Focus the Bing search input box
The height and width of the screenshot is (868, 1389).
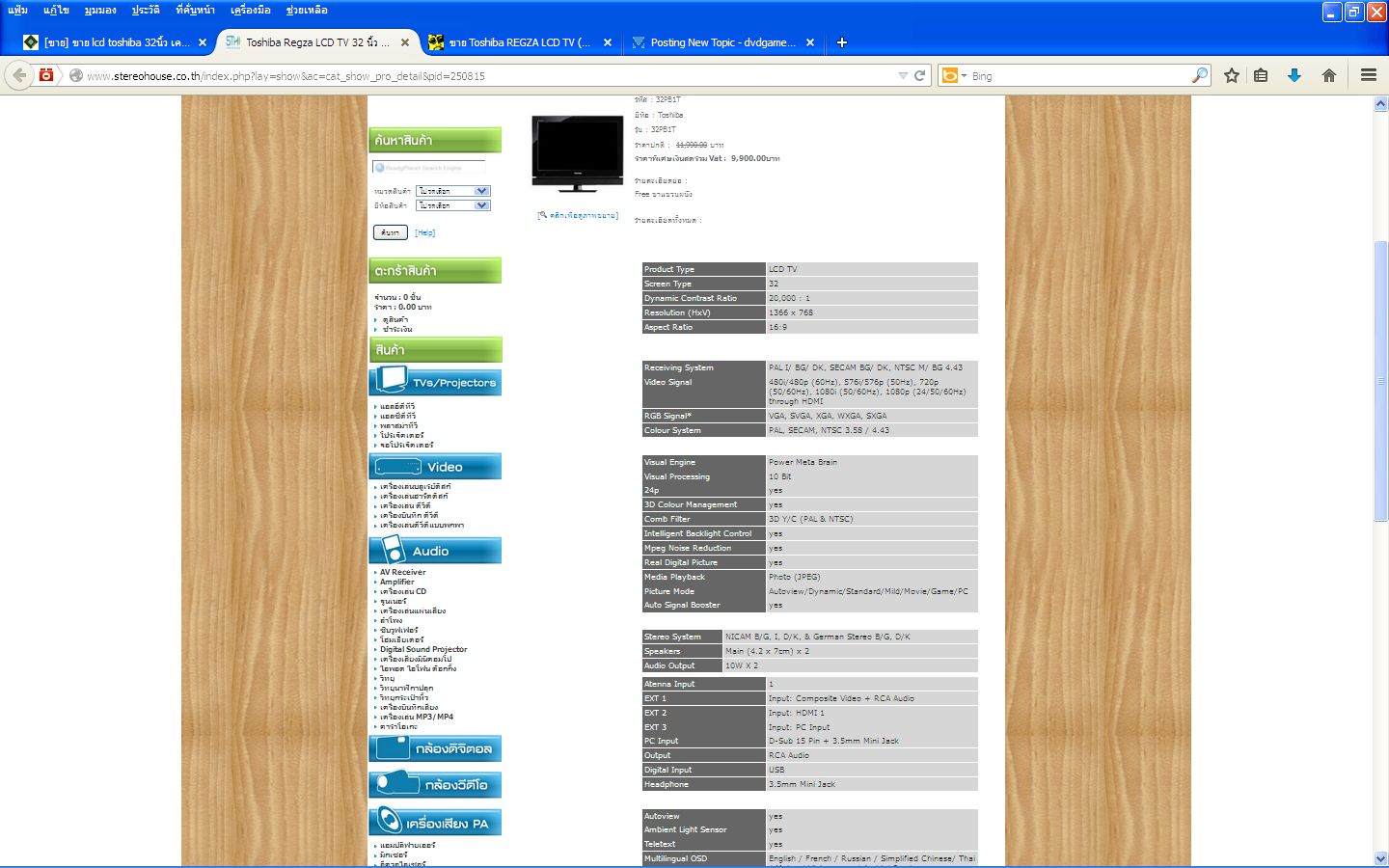1078,75
